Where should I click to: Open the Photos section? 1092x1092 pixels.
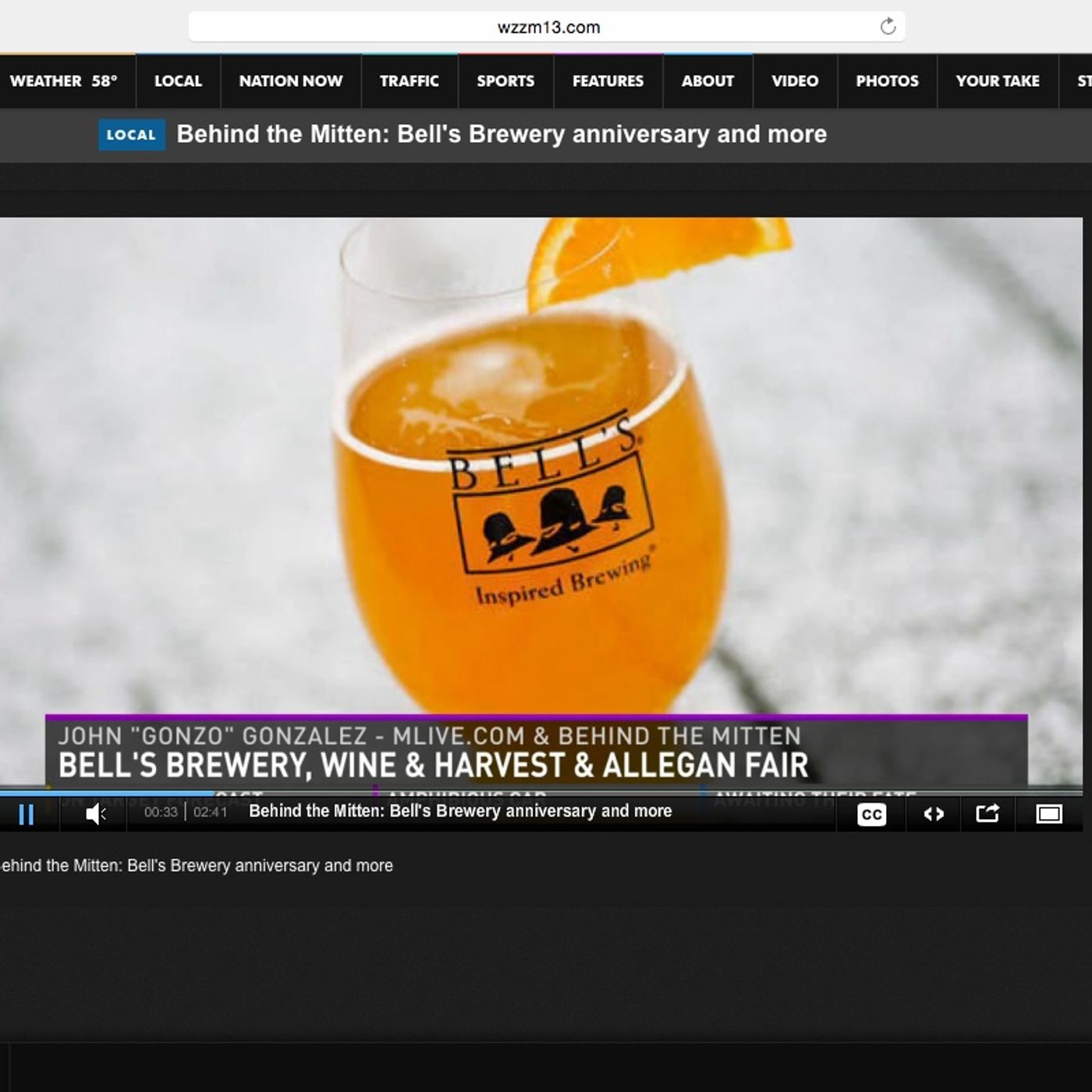(x=887, y=81)
